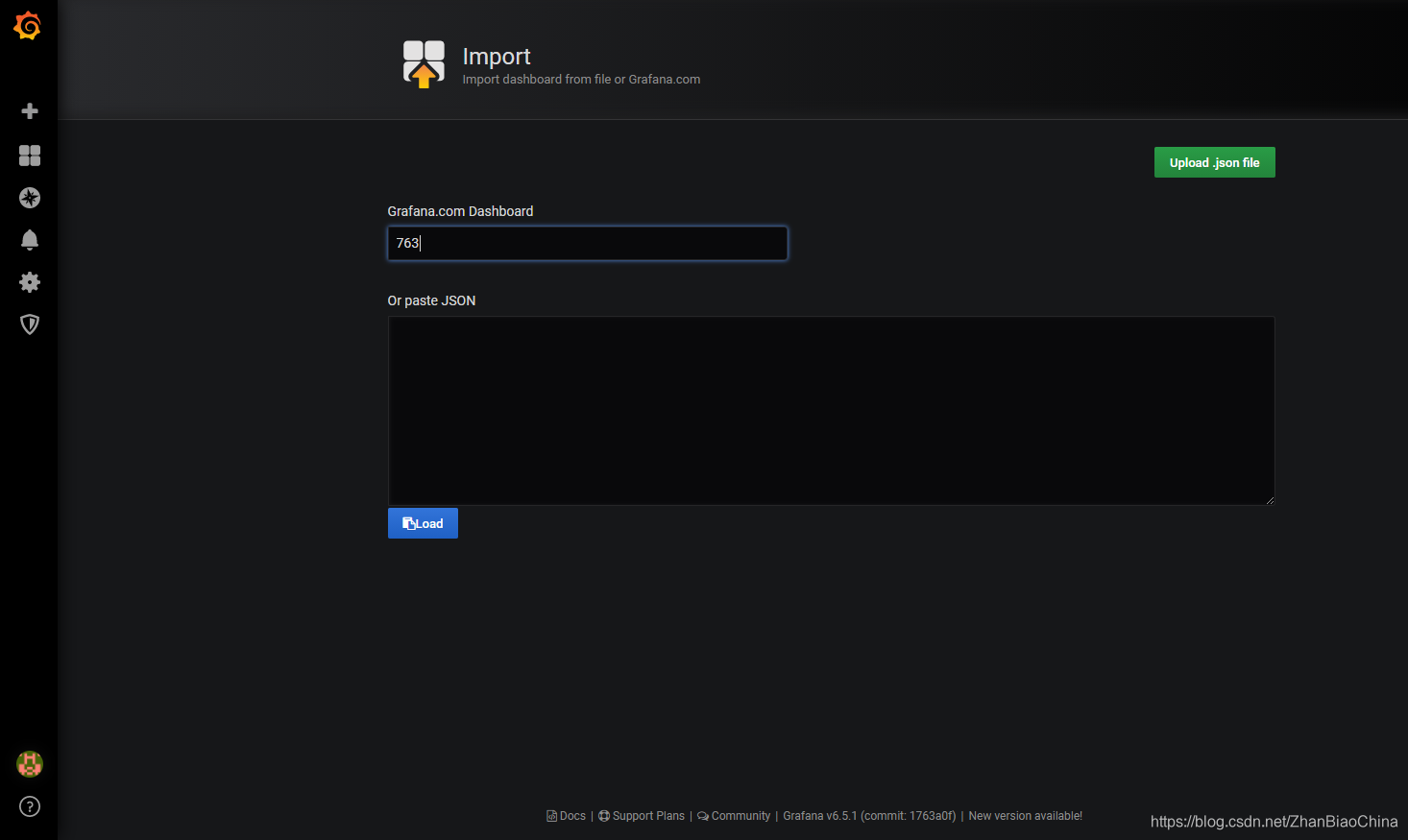Click the Upload .json file button
The width and height of the screenshot is (1408, 840).
(1214, 162)
